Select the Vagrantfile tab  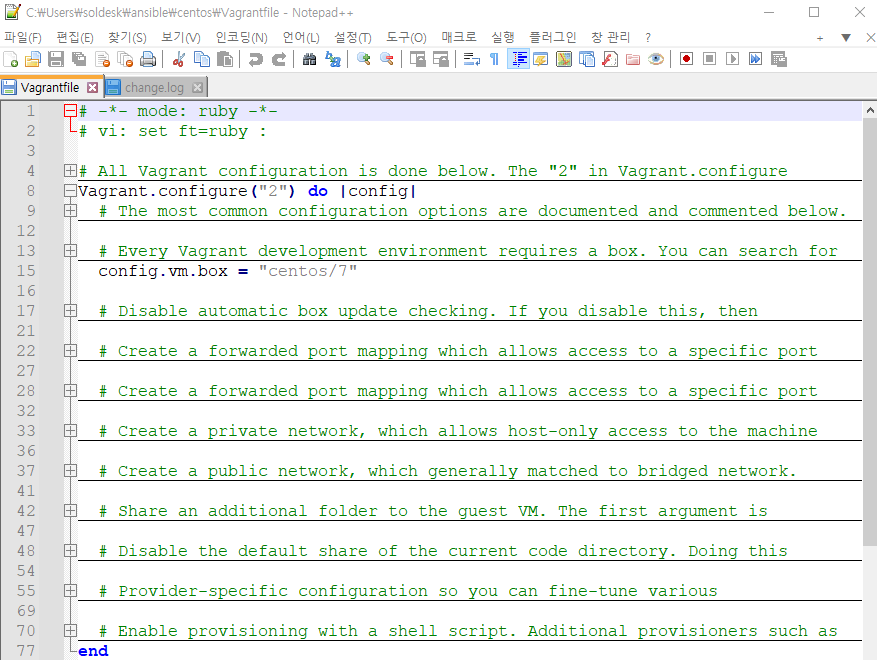tap(50, 88)
